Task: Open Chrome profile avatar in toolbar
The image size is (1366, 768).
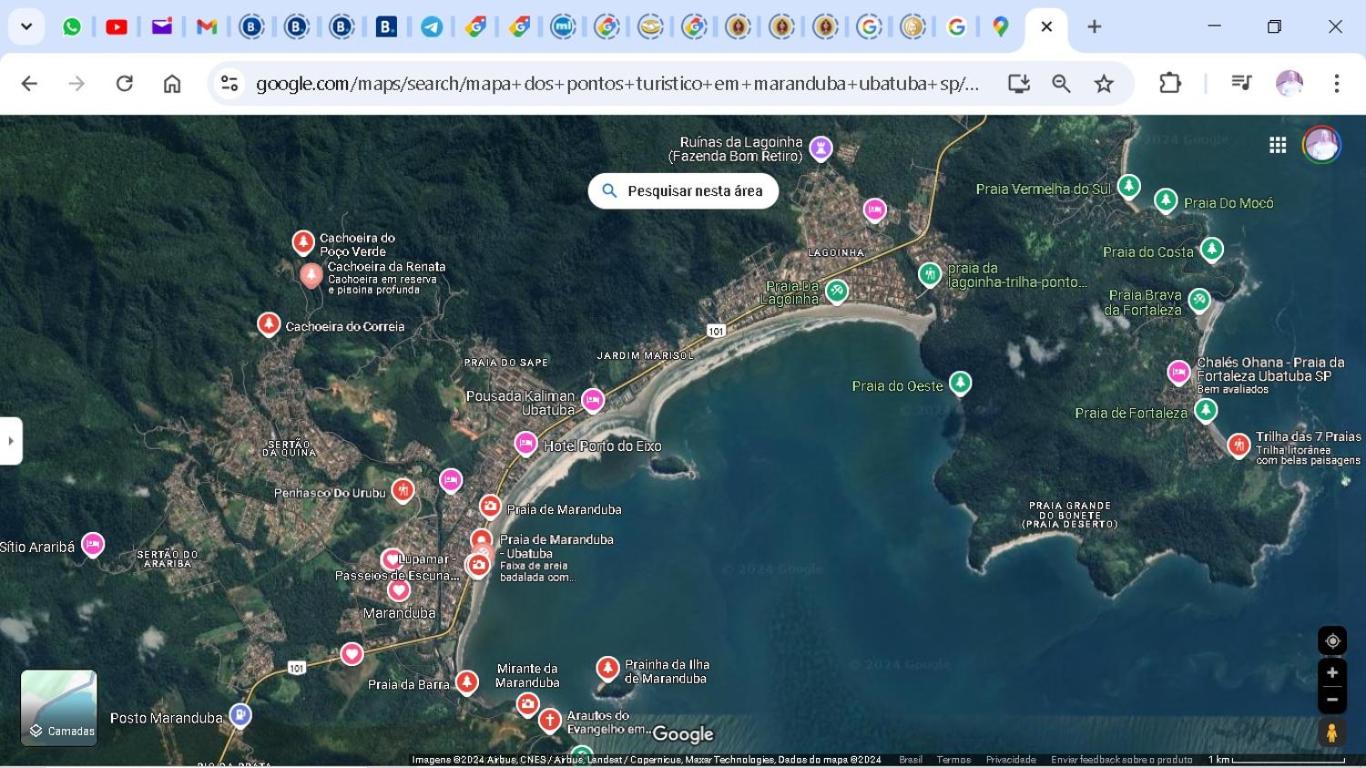Action: point(1289,84)
